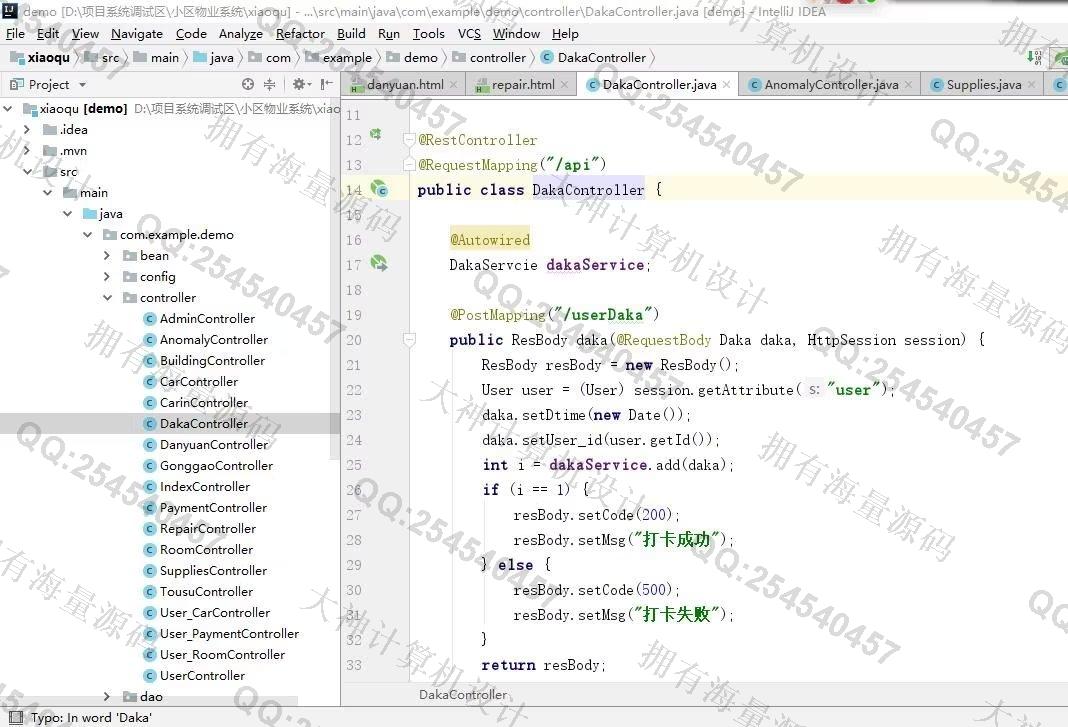Click the class gutter icon on line 14
The image size is (1068, 727).
(x=379, y=188)
